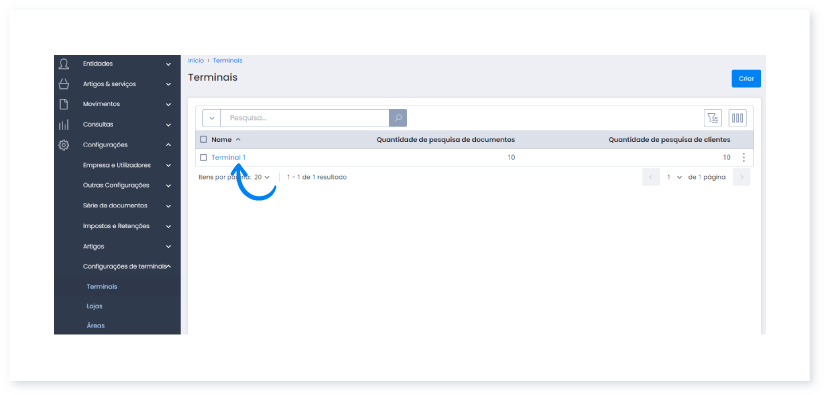Click the Criar button
The height and width of the screenshot is (395, 824).
(746, 79)
